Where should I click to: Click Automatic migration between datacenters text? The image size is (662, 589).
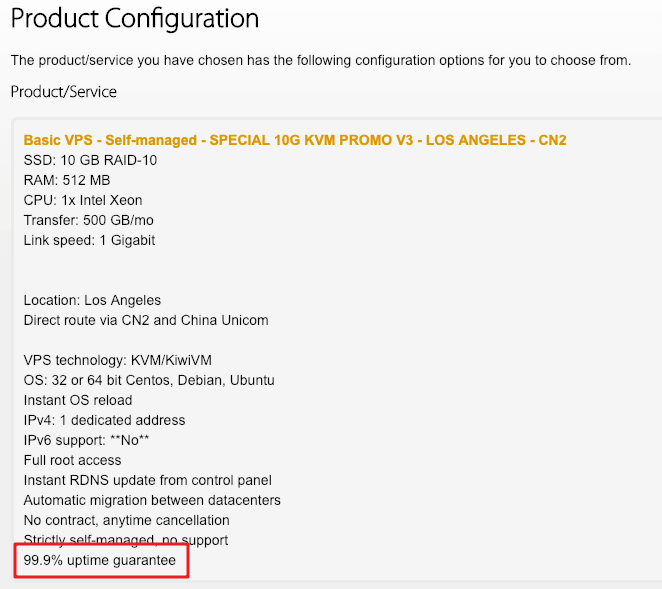[152, 500]
